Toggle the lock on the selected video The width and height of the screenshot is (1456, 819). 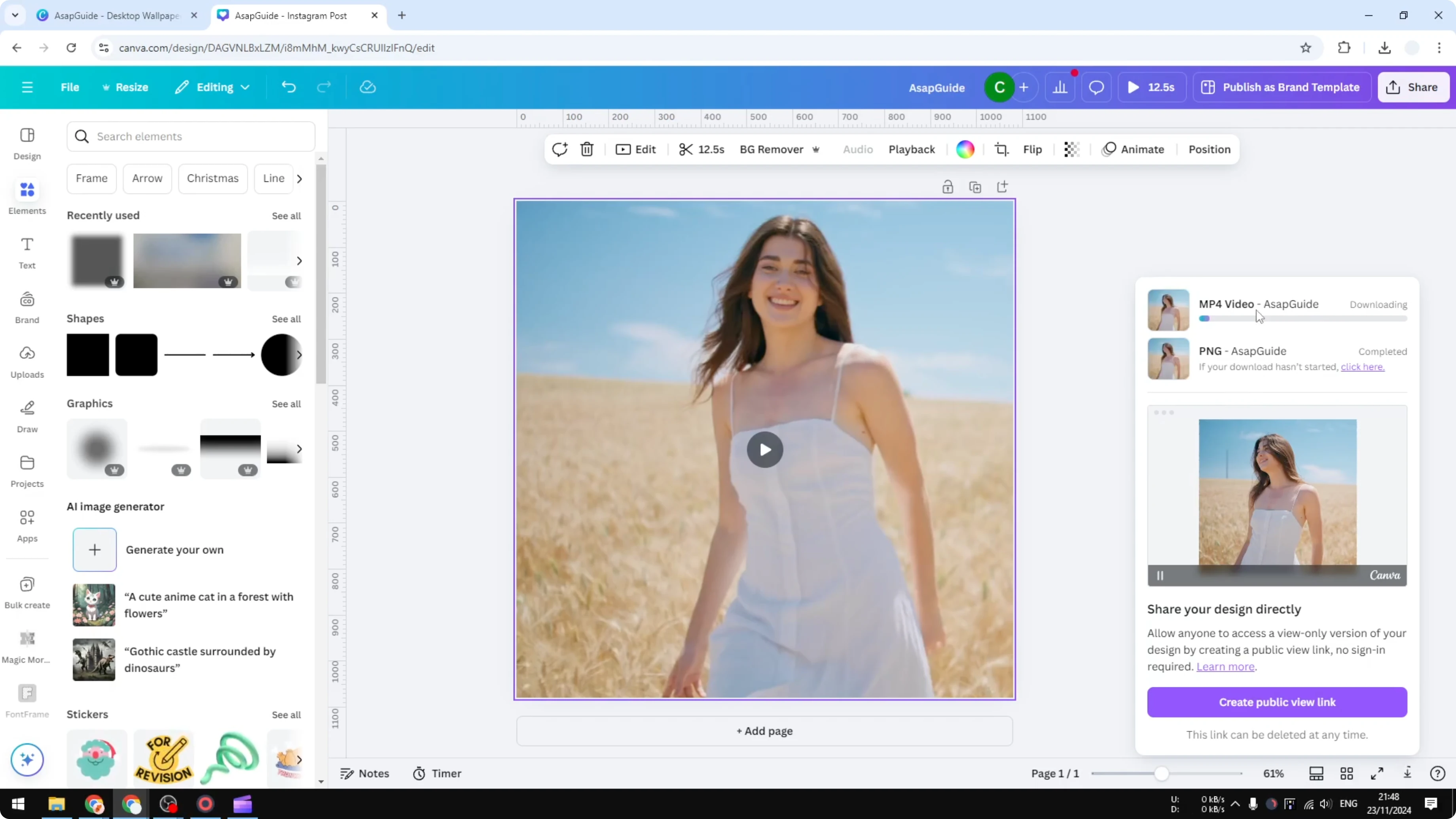coord(948,186)
